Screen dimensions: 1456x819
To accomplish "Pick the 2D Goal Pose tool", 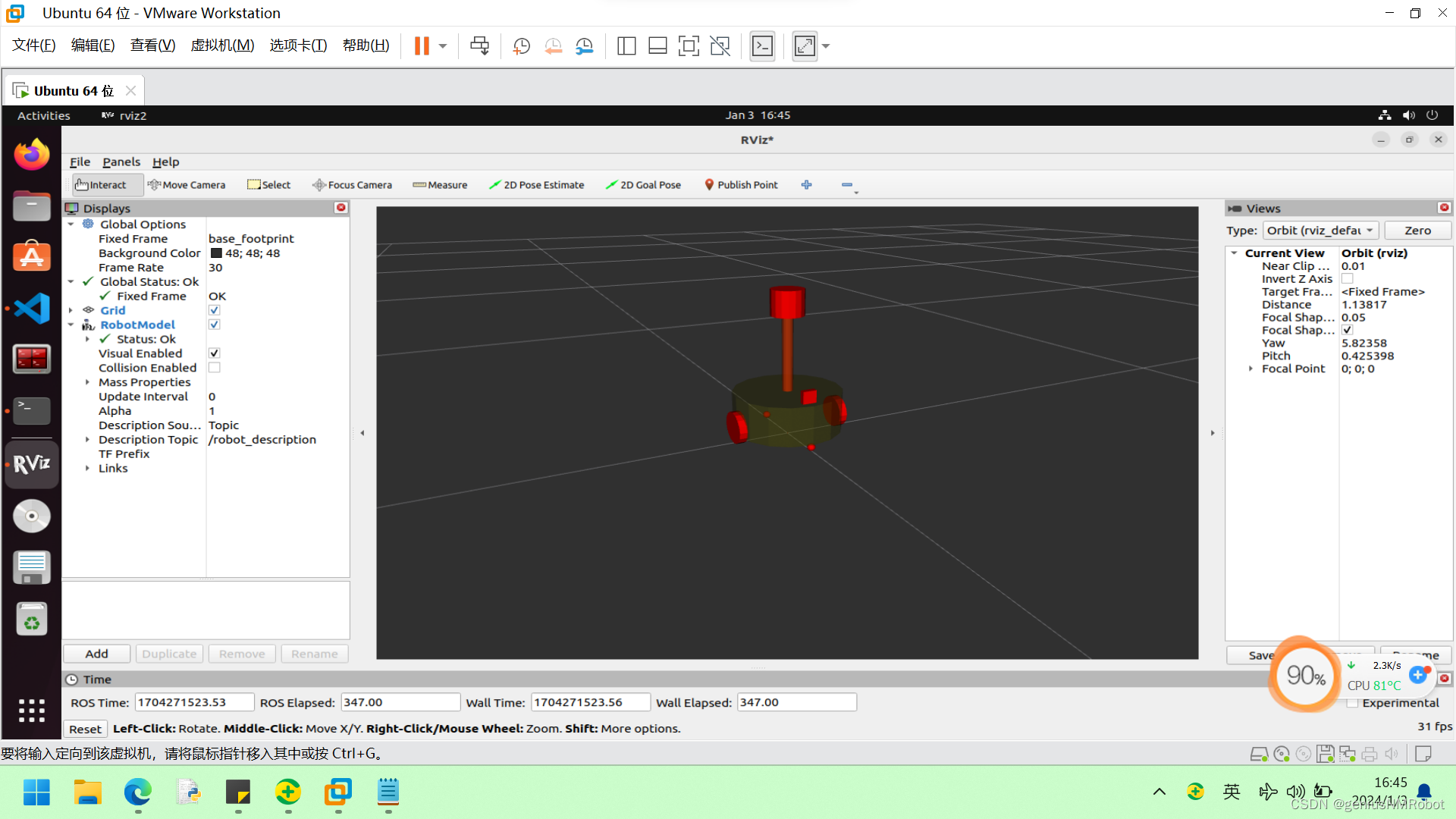I will click(x=643, y=185).
